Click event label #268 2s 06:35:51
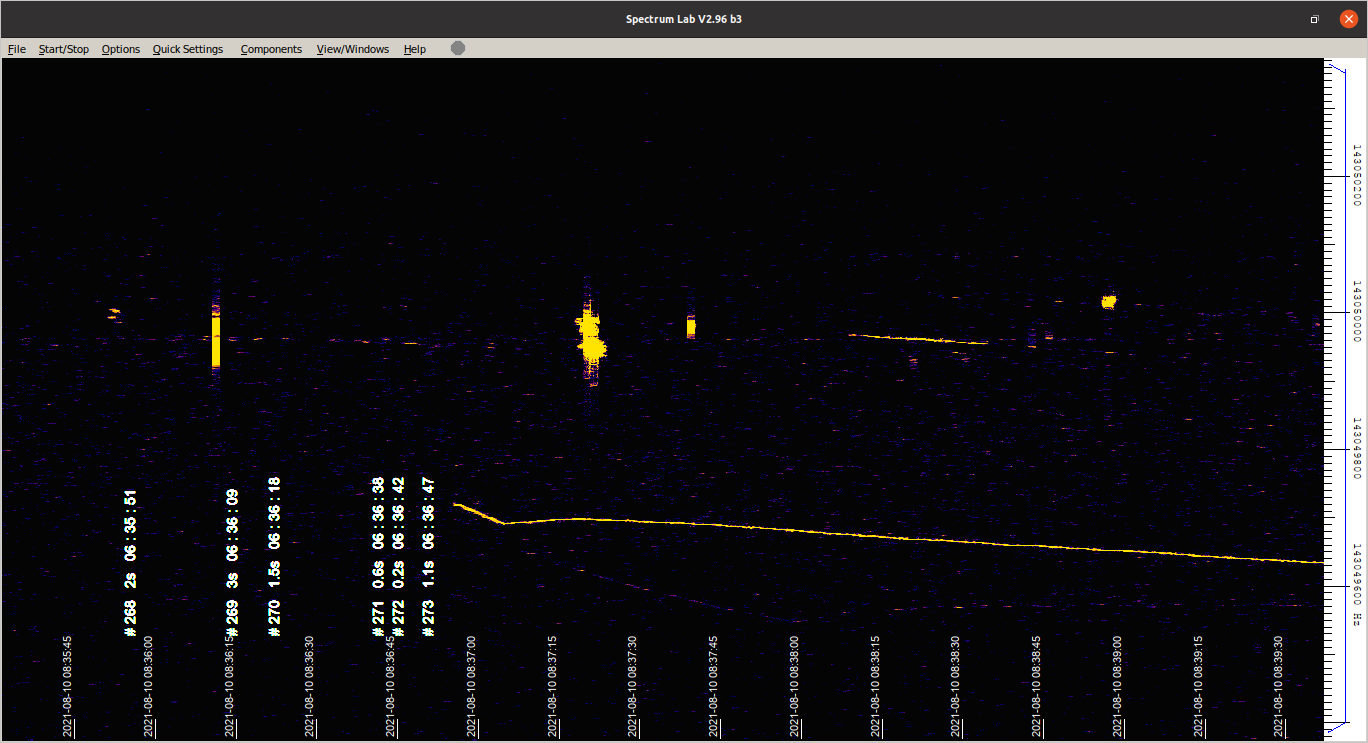Image resolution: width=1368 pixels, height=743 pixels. 130,562
